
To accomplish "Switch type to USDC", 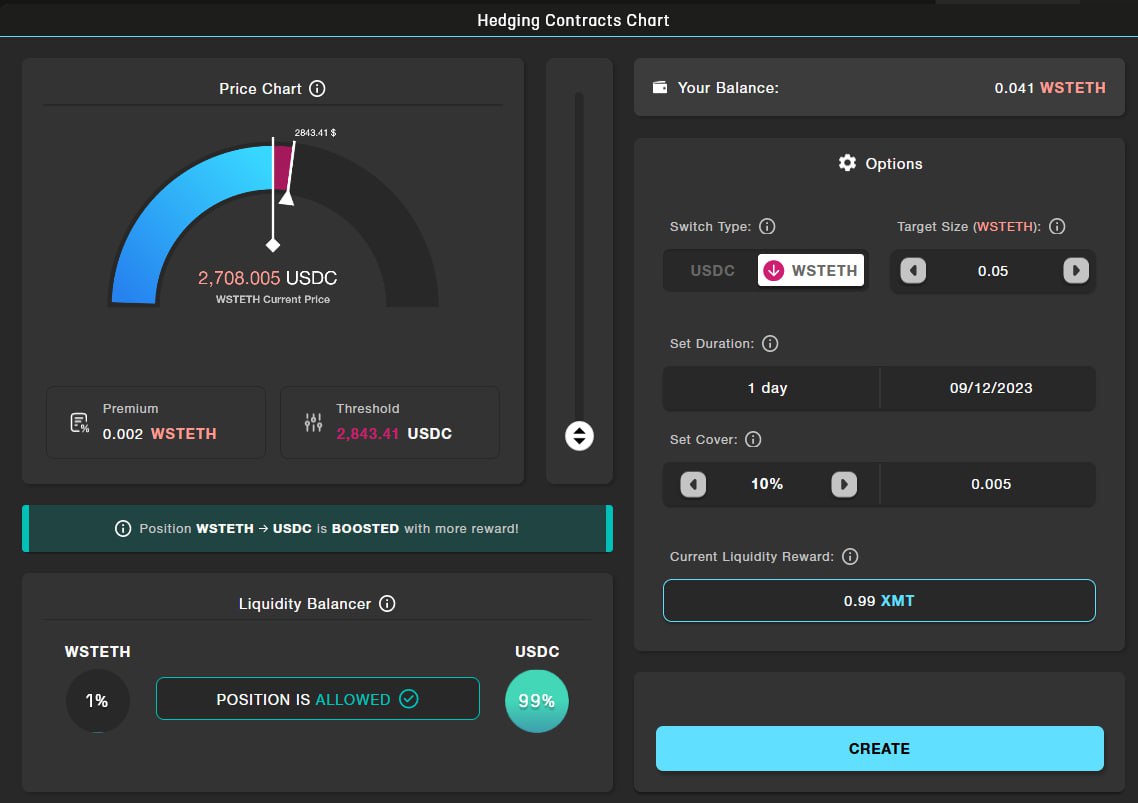I will coord(712,271).
